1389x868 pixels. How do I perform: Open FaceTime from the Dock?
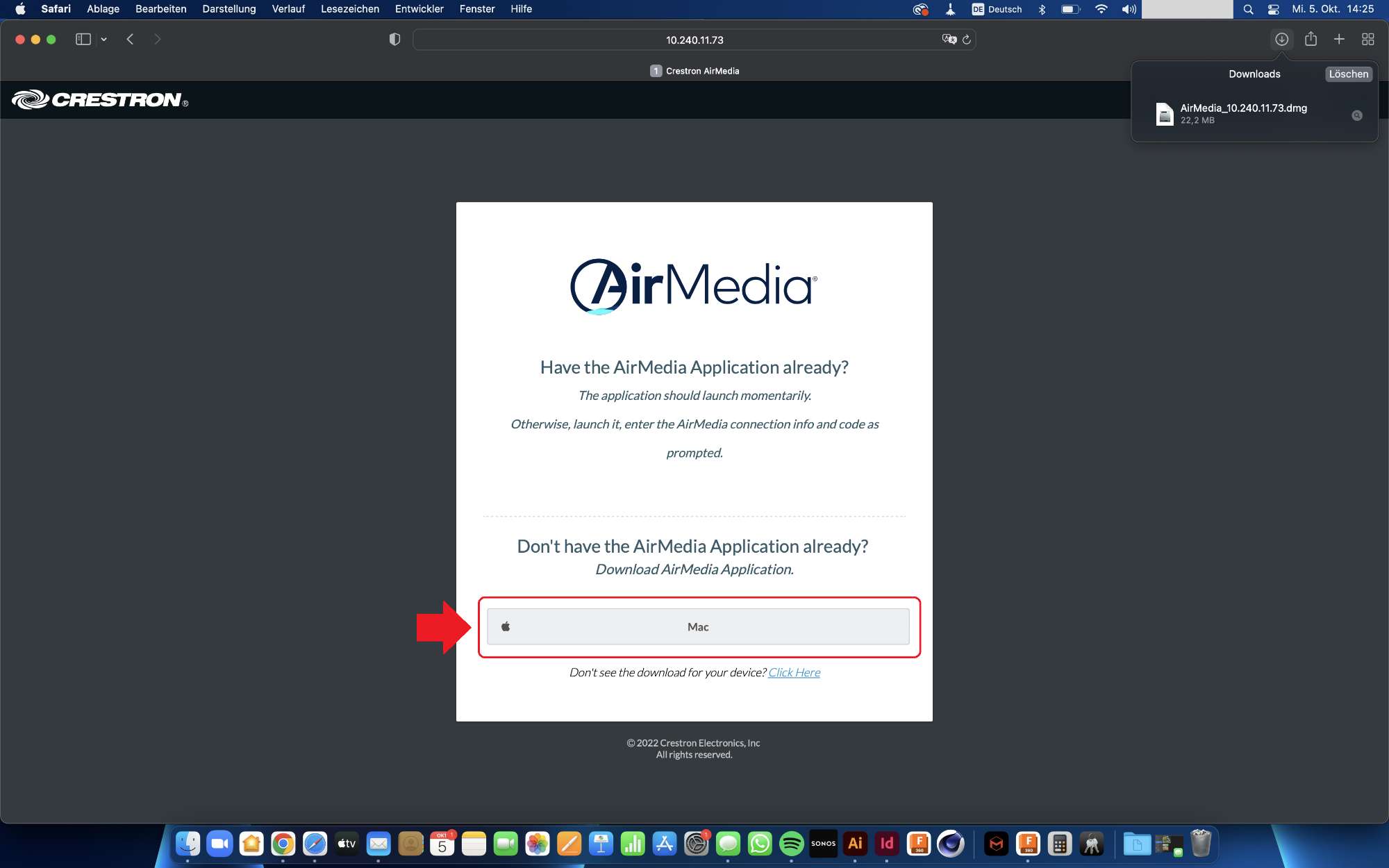pos(506,844)
